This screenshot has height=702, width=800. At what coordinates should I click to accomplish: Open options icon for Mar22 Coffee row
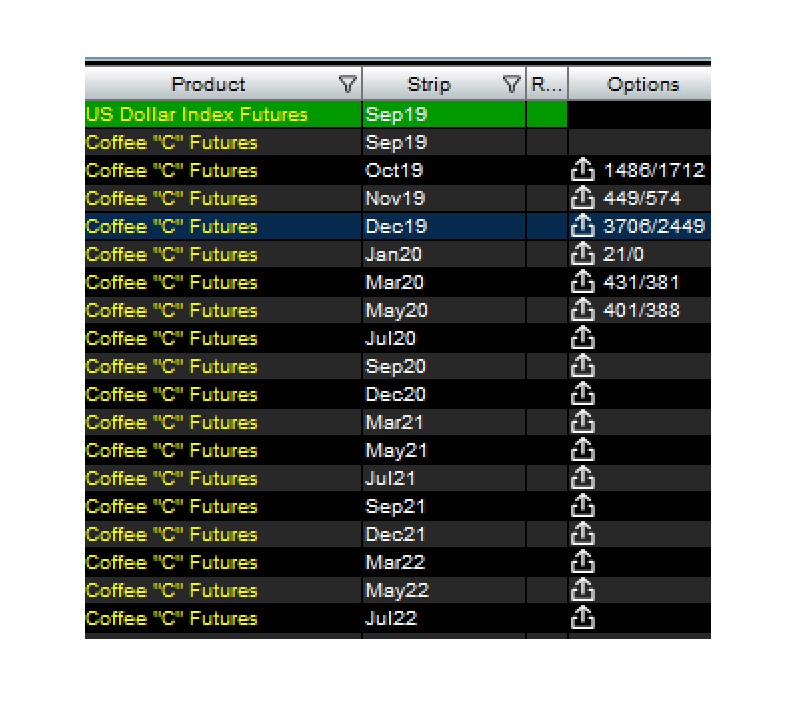coord(583,562)
